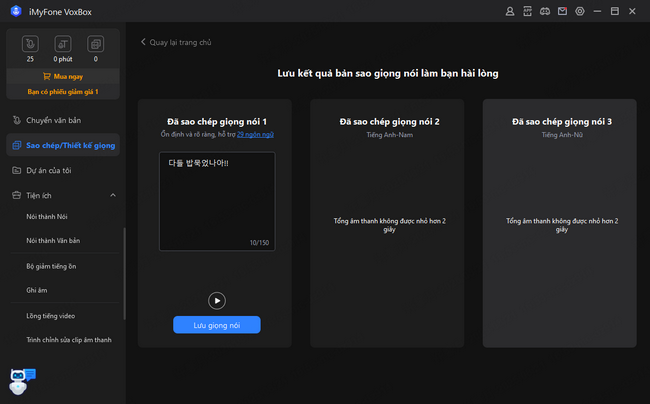This screenshot has height=404, width=650.
Task: Click the Sao chép/Thiết kế giọng sidebar icon
Action: [17, 145]
